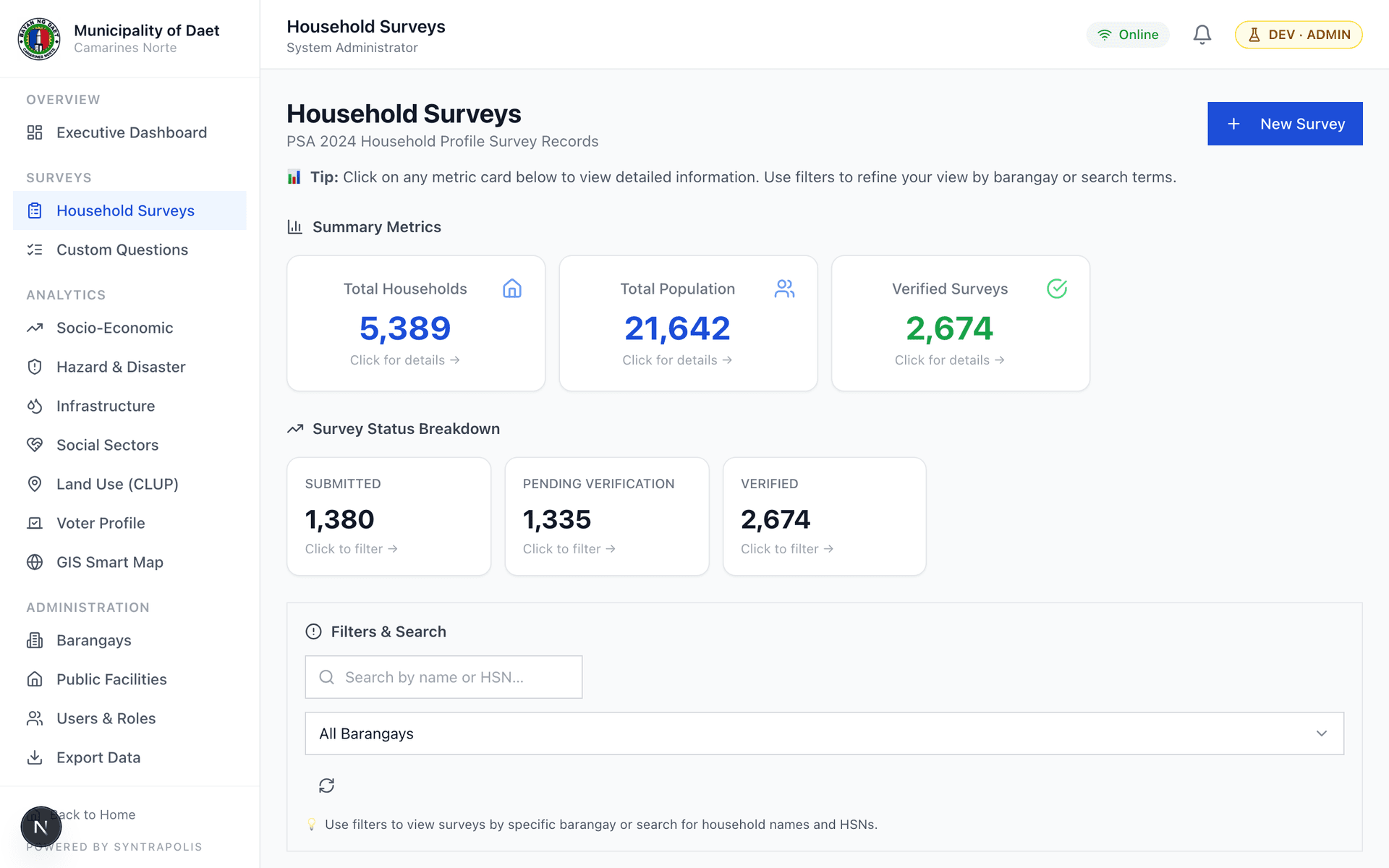Click the refresh icon below the search filters

tap(326, 785)
